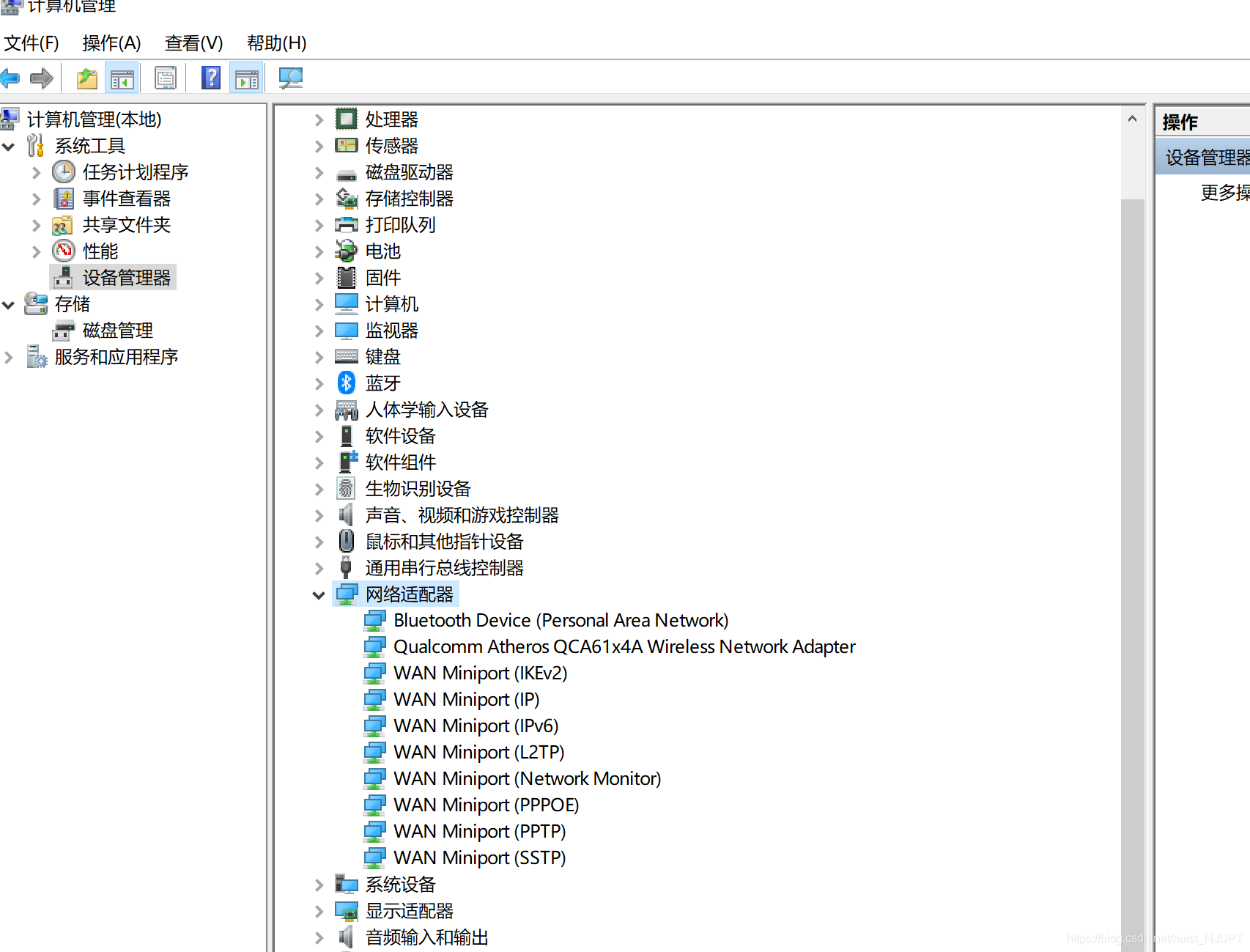Click 更多操作 in the actions pane
Screen dimensions: 1250x952
(1224, 193)
